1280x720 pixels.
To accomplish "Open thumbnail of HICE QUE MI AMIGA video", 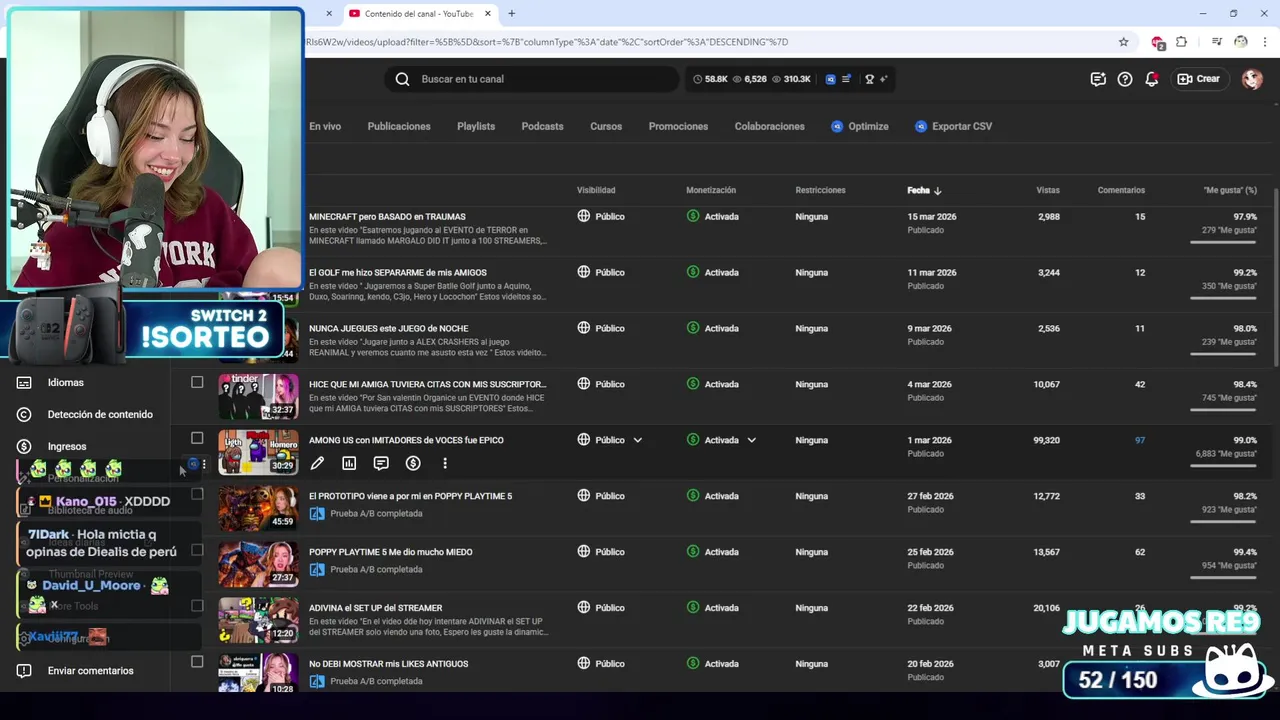I will click(x=258, y=397).
